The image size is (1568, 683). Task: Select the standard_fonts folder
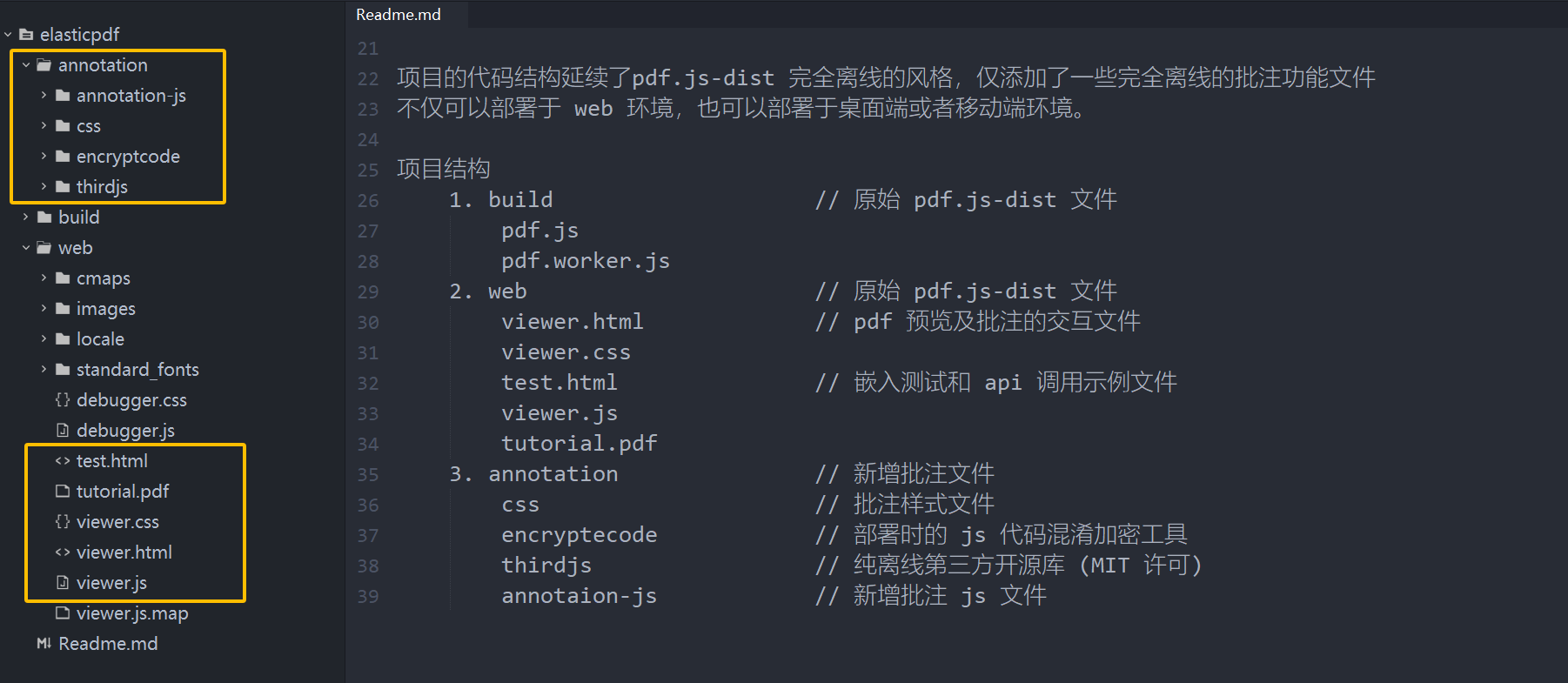(137, 369)
